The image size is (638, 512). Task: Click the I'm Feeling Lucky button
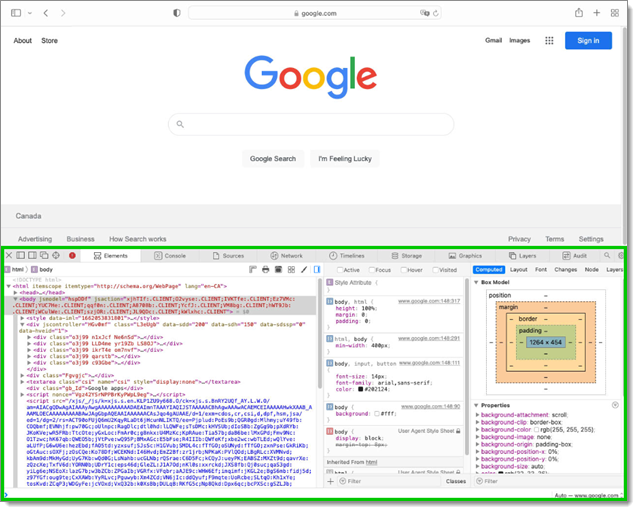(x=345, y=159)
